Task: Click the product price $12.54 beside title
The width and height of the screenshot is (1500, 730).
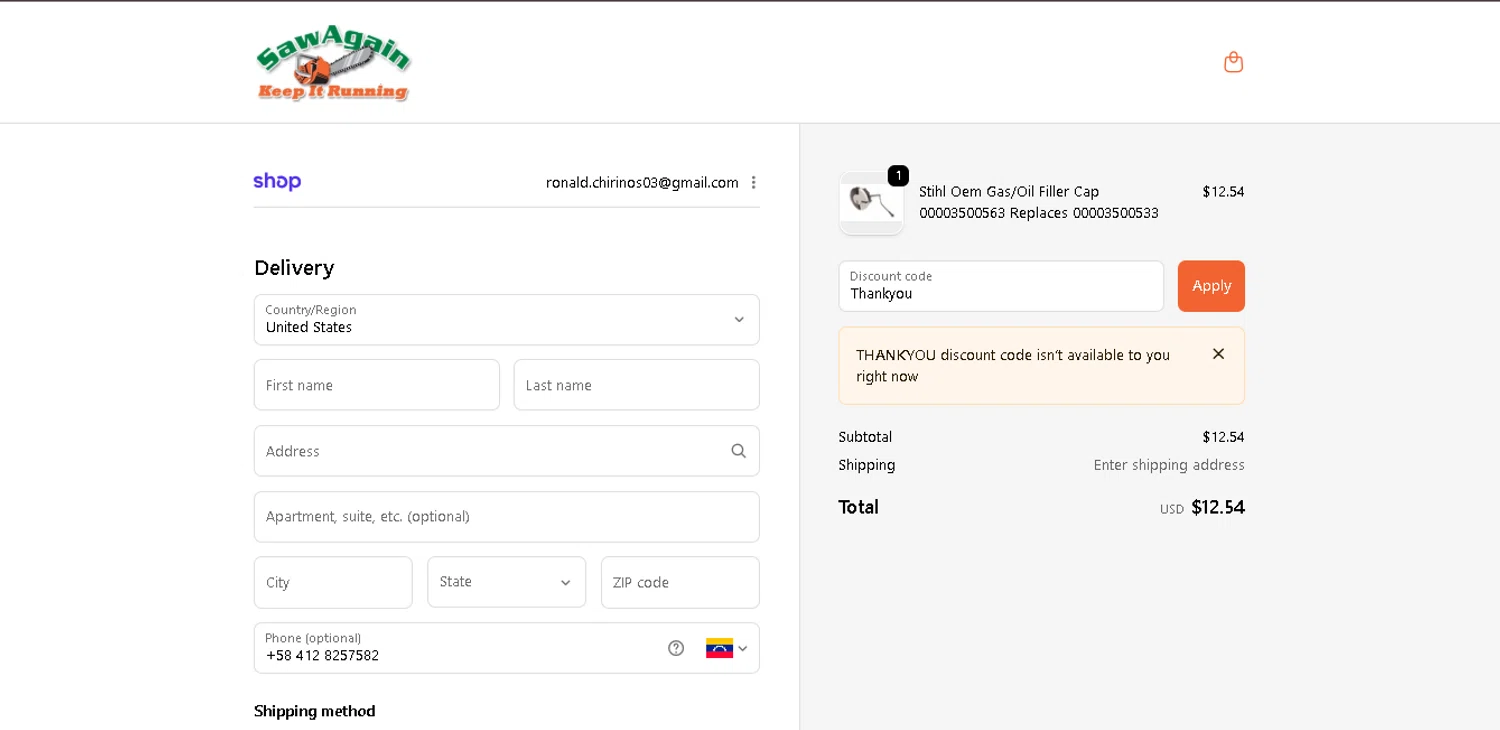Action: point(1223,191)
